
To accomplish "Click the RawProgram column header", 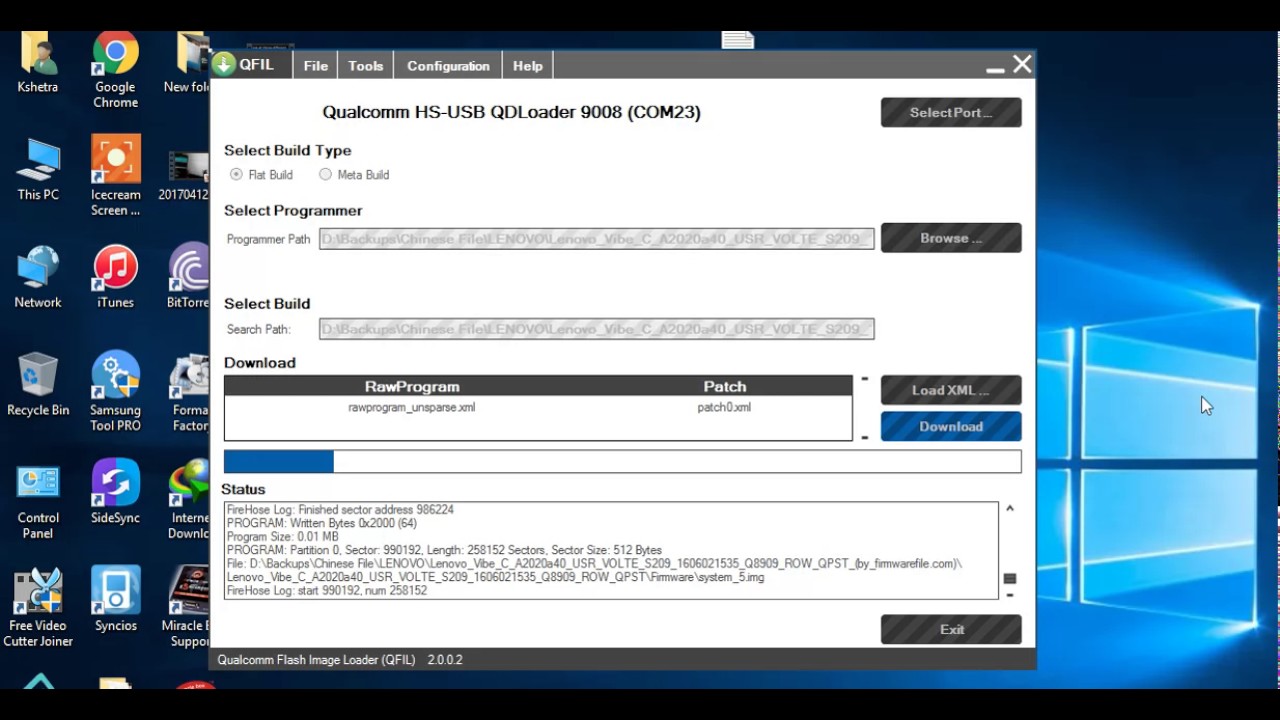I will (x=412, y=386).
